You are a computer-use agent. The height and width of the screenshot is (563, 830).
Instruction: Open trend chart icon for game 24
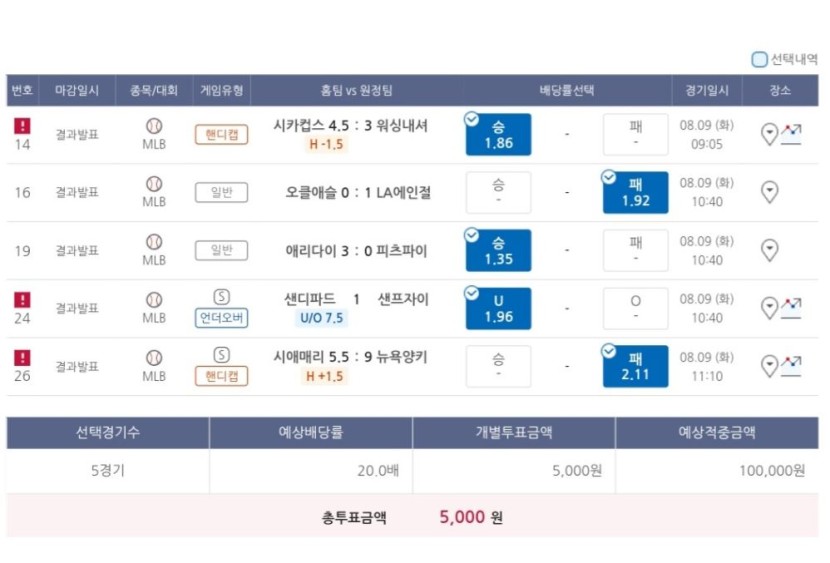(791, 308)
